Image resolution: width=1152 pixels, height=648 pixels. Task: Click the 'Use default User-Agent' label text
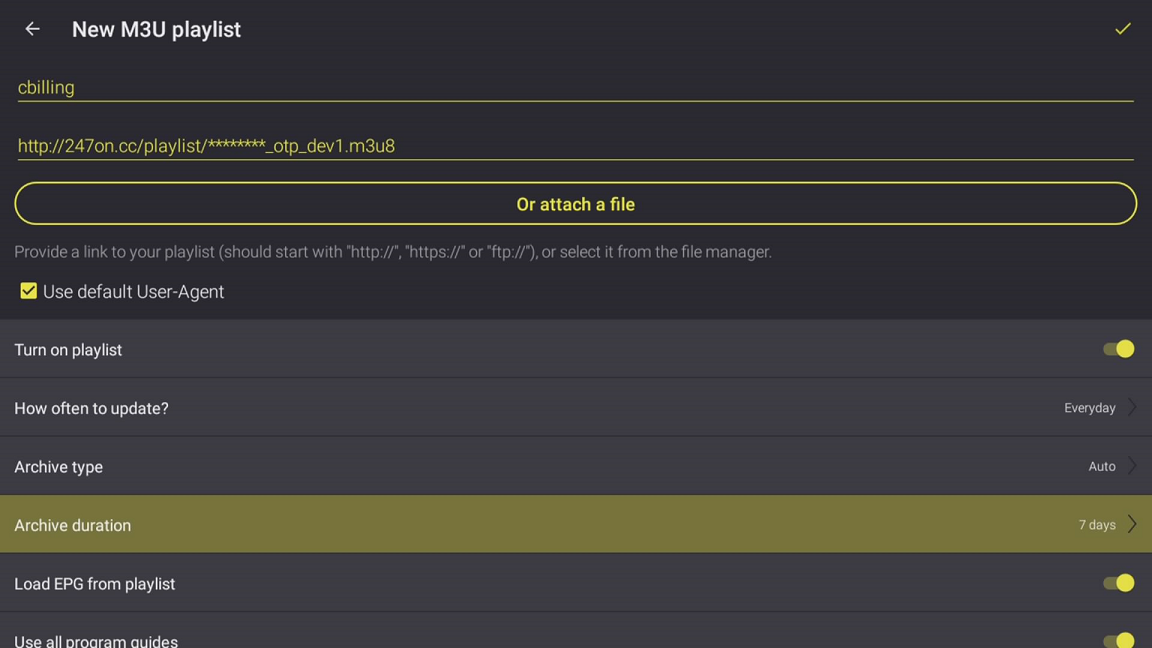tap(133, 292)
